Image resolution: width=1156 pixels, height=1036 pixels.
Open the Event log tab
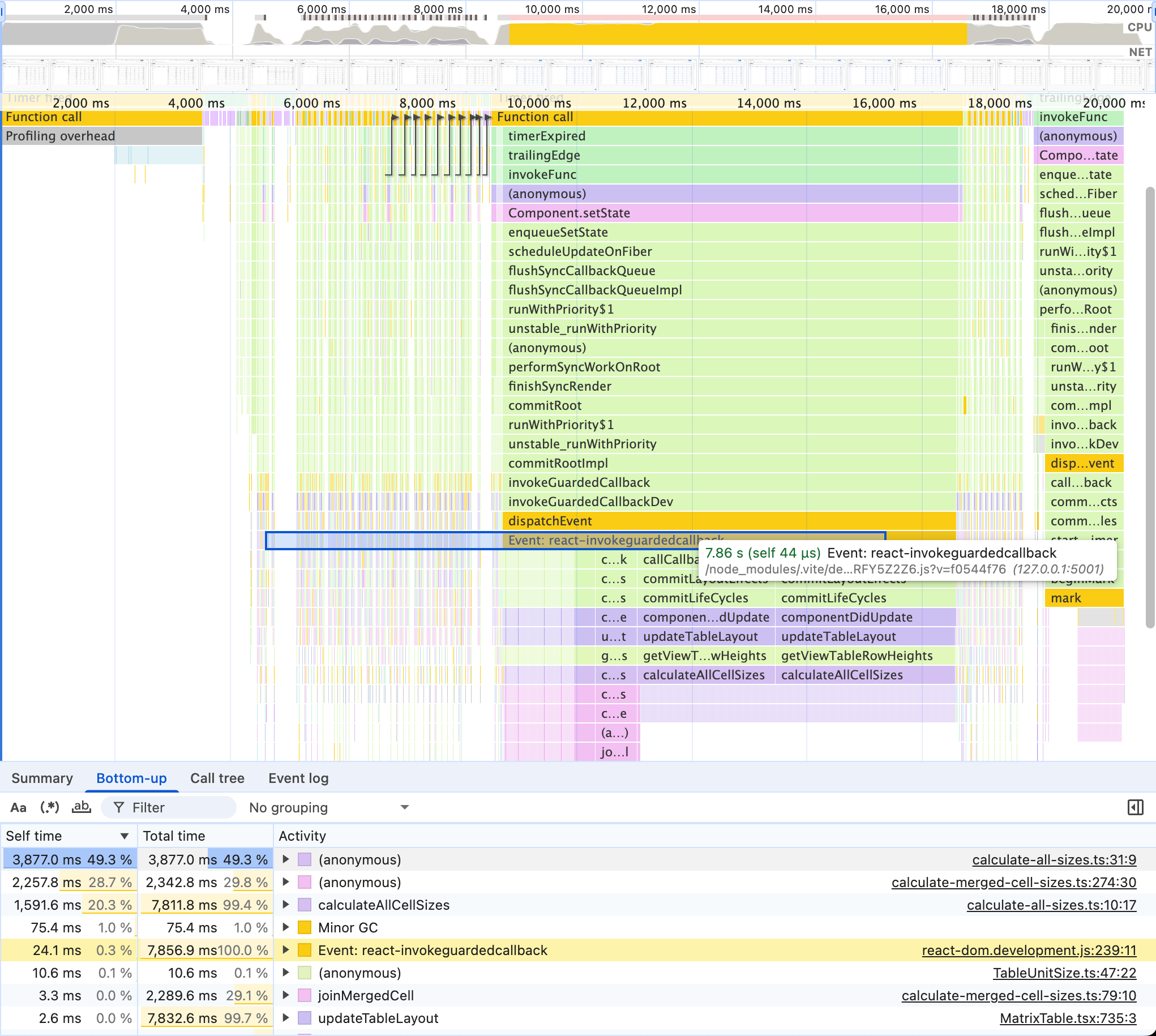click(298, 778)
